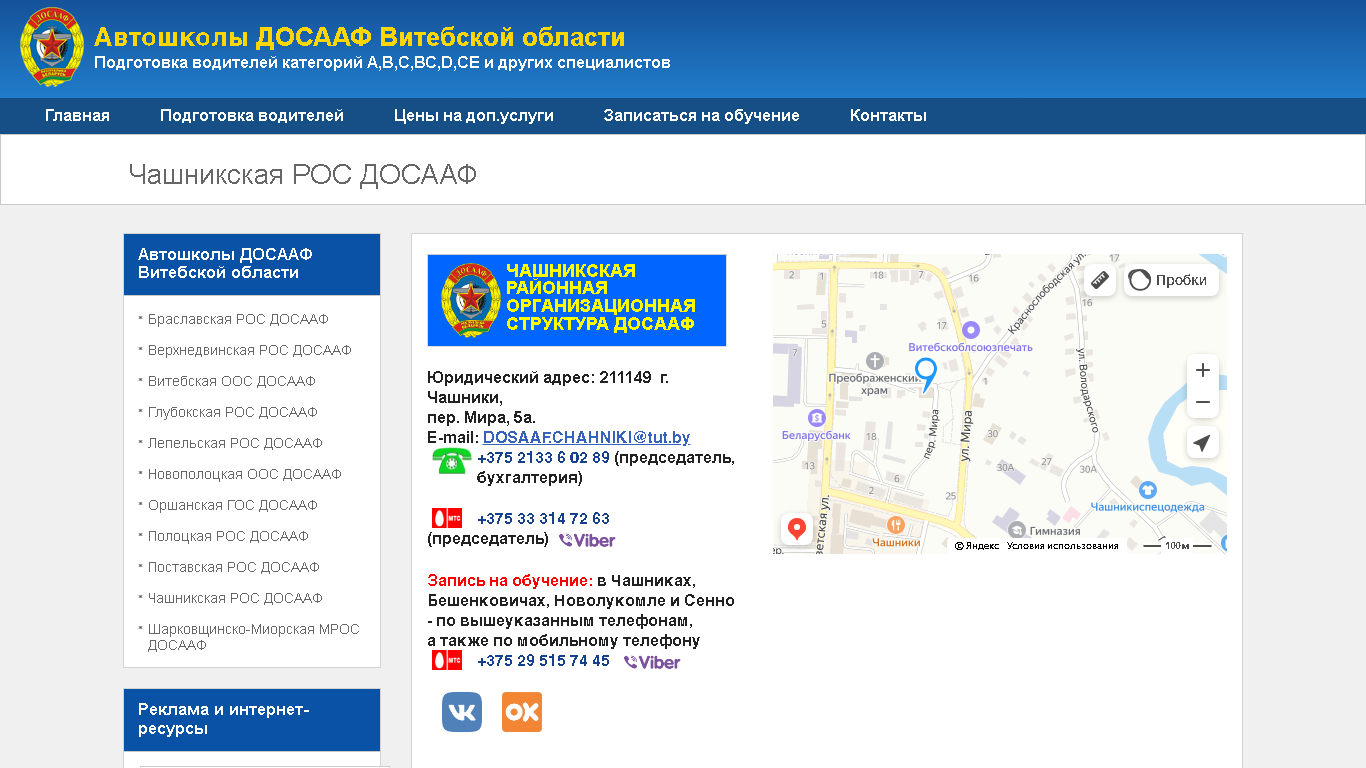
Task: Open Верхнедвинская РОС ДОСААФ link
Action: pyautogui.click(x=250, y=351)
